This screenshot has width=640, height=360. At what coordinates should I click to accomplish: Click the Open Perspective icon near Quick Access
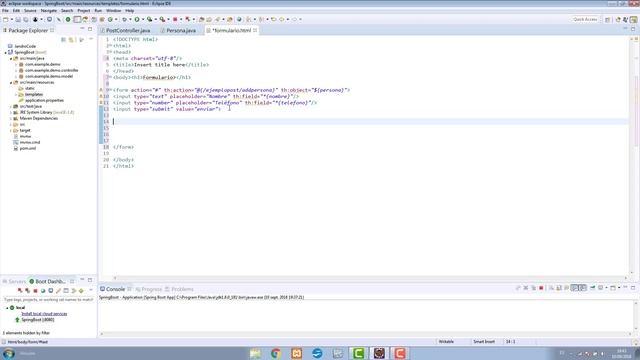(x=607, y=20)
